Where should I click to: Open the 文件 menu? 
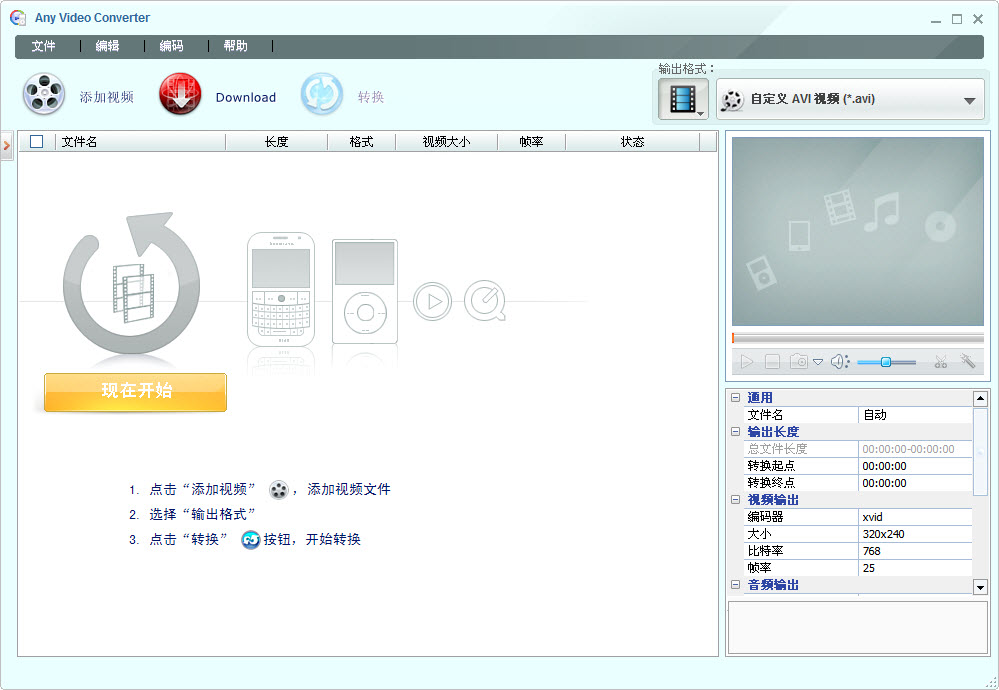[x=43, y=46]
